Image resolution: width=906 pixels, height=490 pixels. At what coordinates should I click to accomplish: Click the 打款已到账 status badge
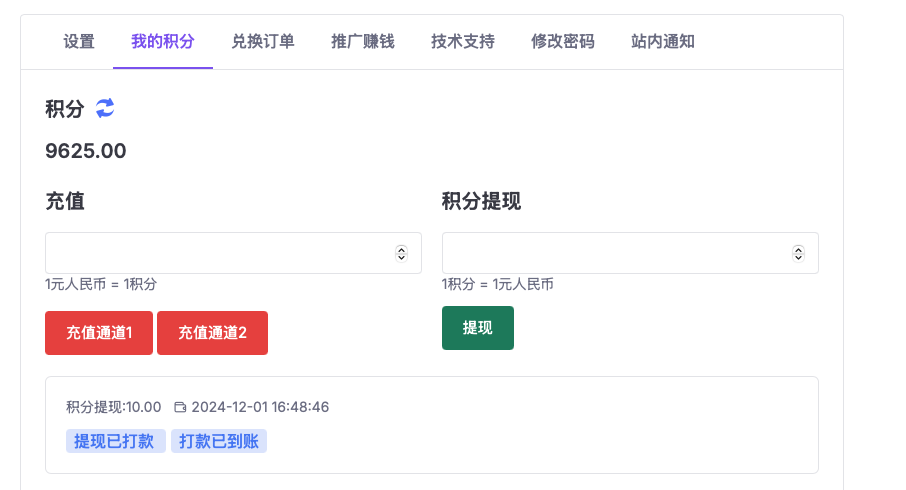tap(219, 441)
